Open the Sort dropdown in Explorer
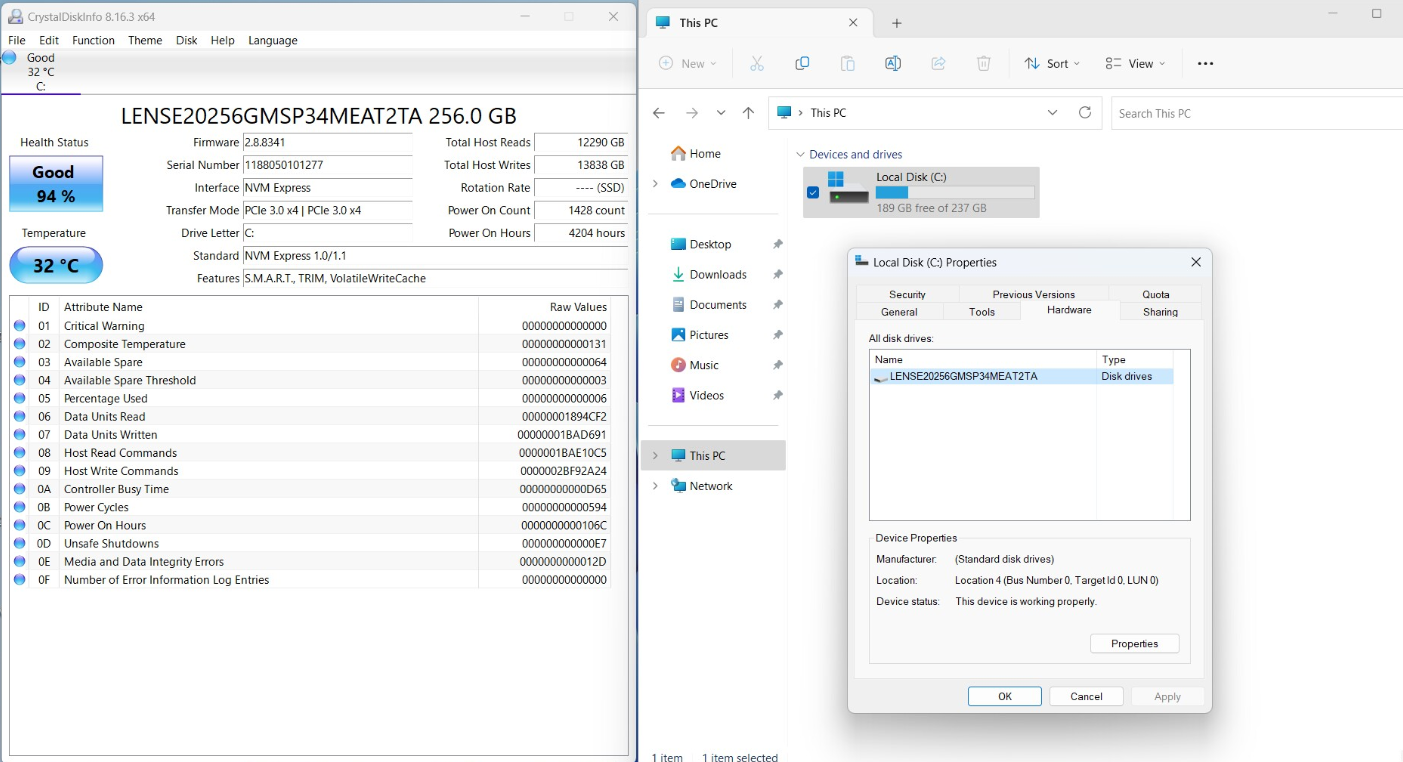Image resolution: width=1403 pixels, height=762 pixels. (1051, 63)
